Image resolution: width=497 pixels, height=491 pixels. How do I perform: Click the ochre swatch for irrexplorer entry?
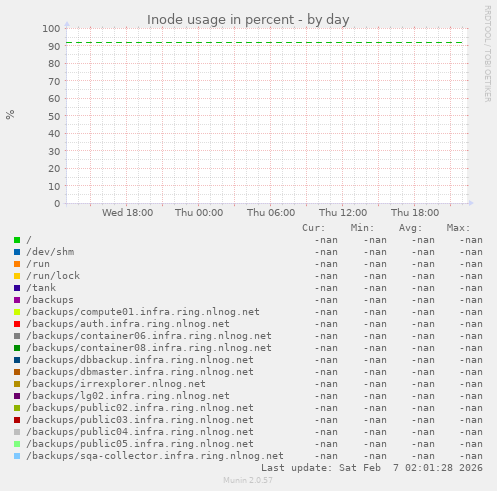click(x=17, y=384)
